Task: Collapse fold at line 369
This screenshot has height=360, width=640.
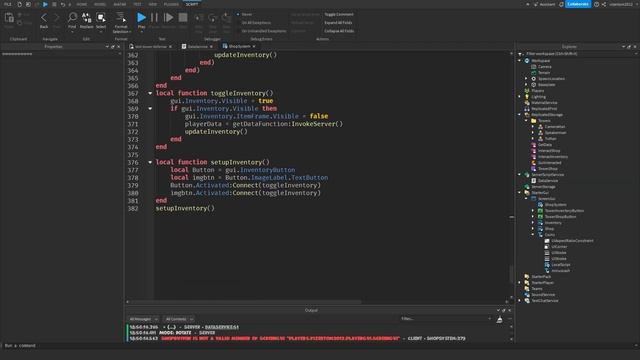Action: click(x=150, y=109)
